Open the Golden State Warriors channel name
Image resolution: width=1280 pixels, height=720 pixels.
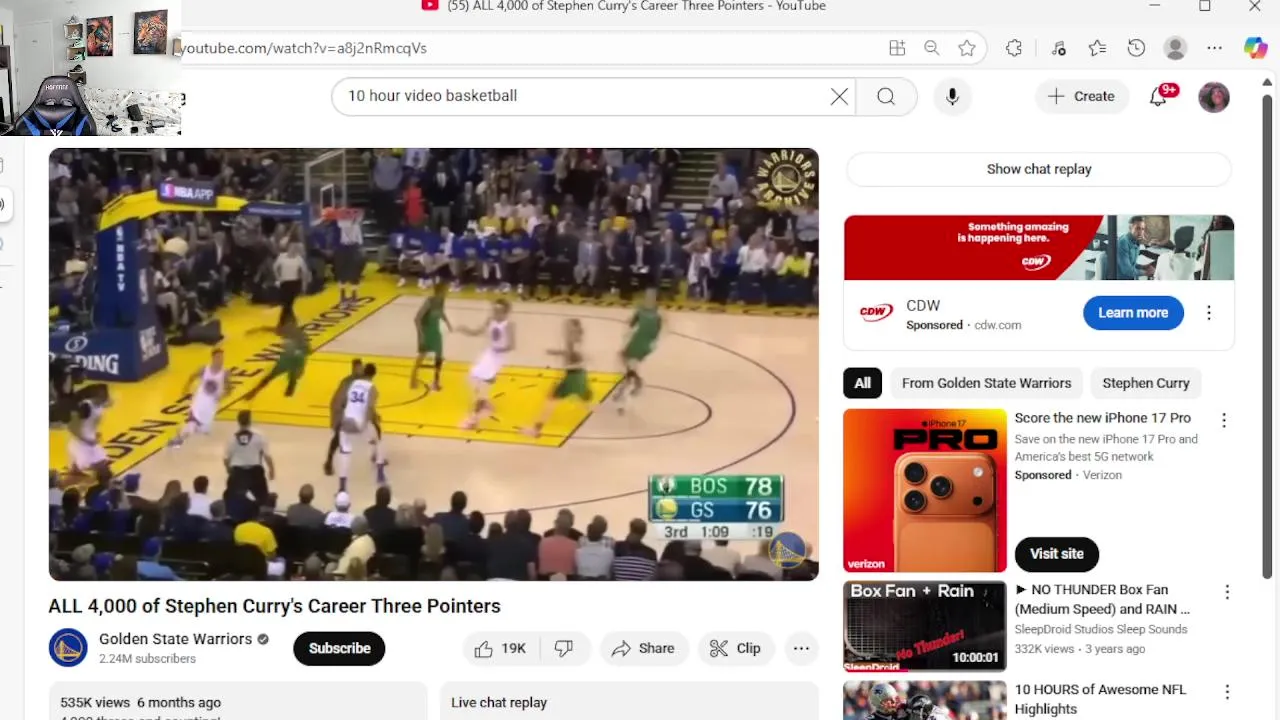[x=175, y=639]
